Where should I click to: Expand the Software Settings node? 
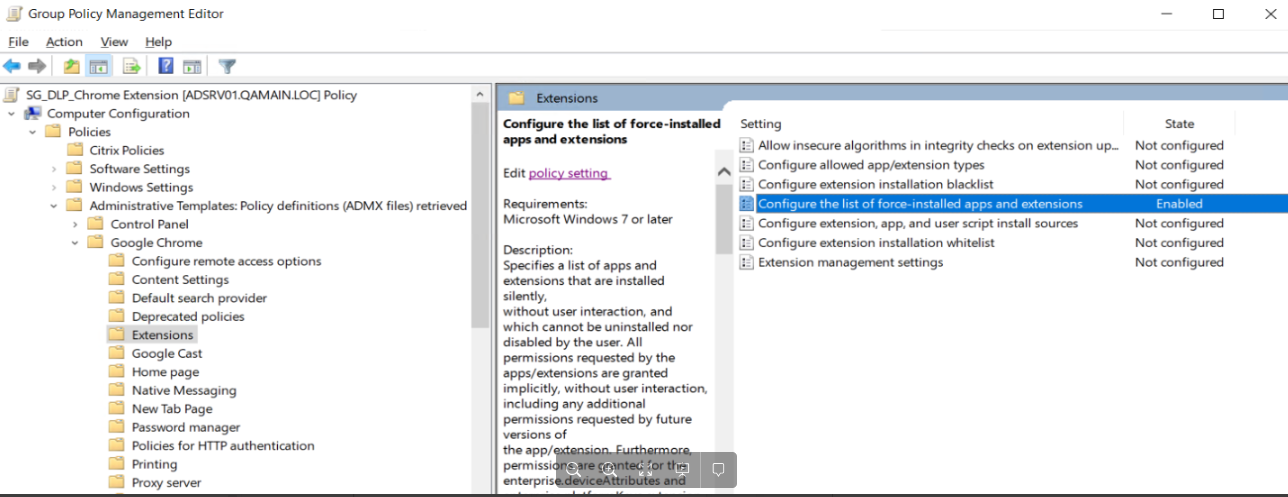point(54,169)
